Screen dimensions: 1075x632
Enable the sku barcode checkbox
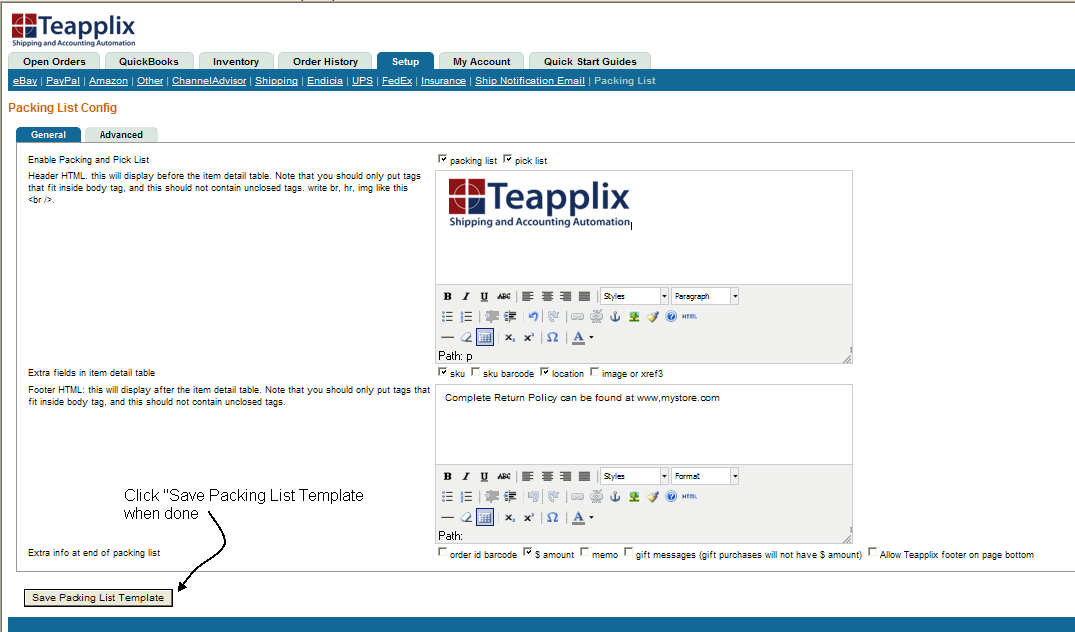[x=475, y=372]
